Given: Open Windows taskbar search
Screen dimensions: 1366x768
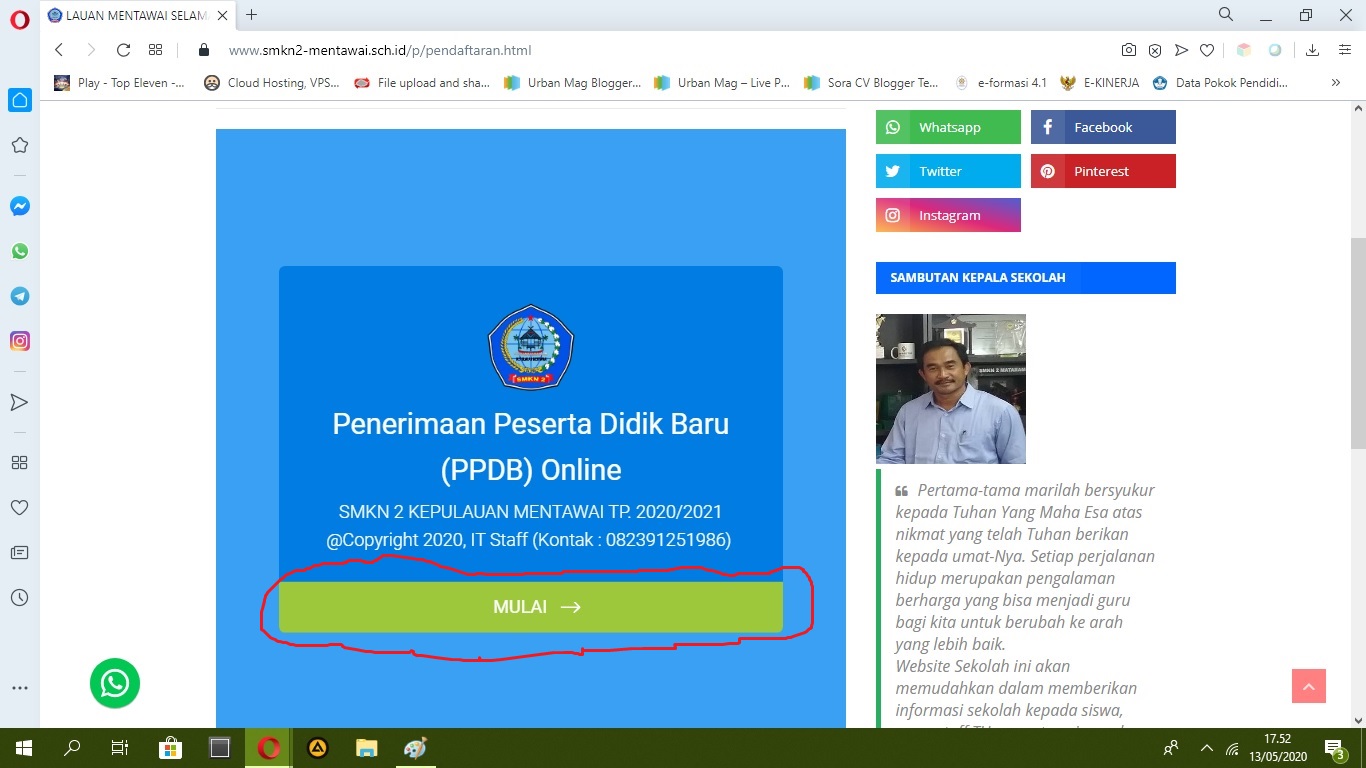Looking at the screenshot, I should tap(72, 747).
